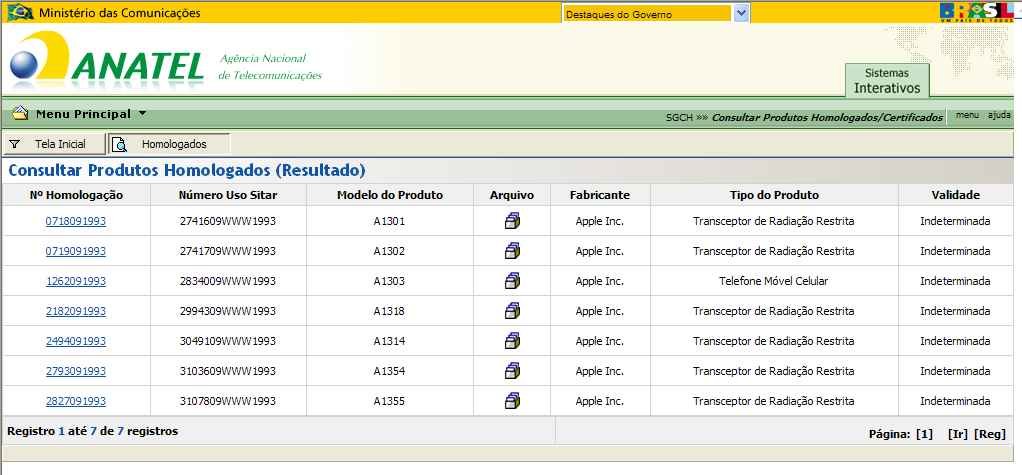
Task: Open homologação link 2182091993
Action: 76,311
